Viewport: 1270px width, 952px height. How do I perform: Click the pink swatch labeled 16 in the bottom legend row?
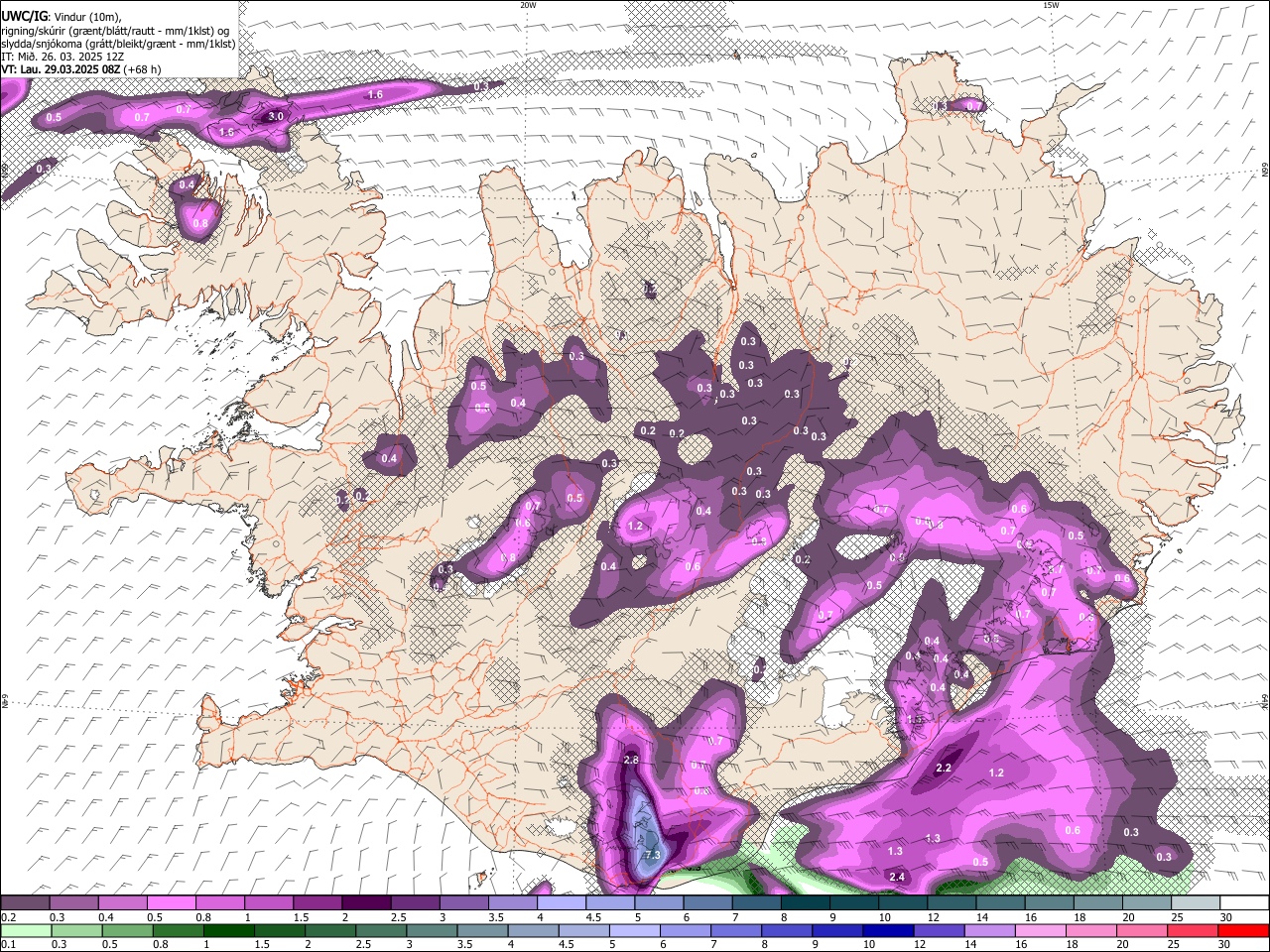1040,930
